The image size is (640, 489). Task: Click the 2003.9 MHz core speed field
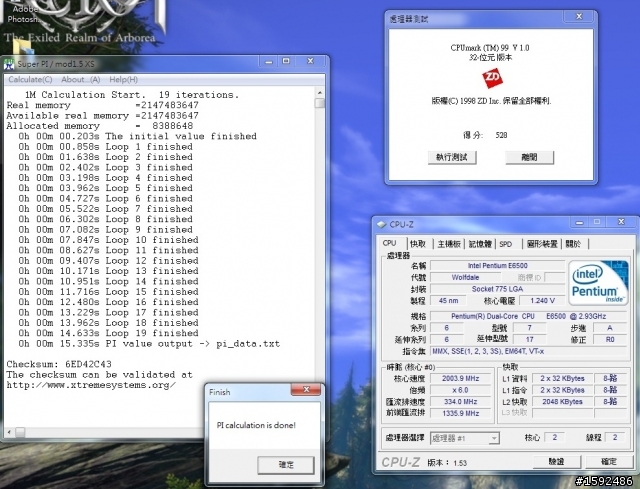pyautogui.click(x=461, y=378)
